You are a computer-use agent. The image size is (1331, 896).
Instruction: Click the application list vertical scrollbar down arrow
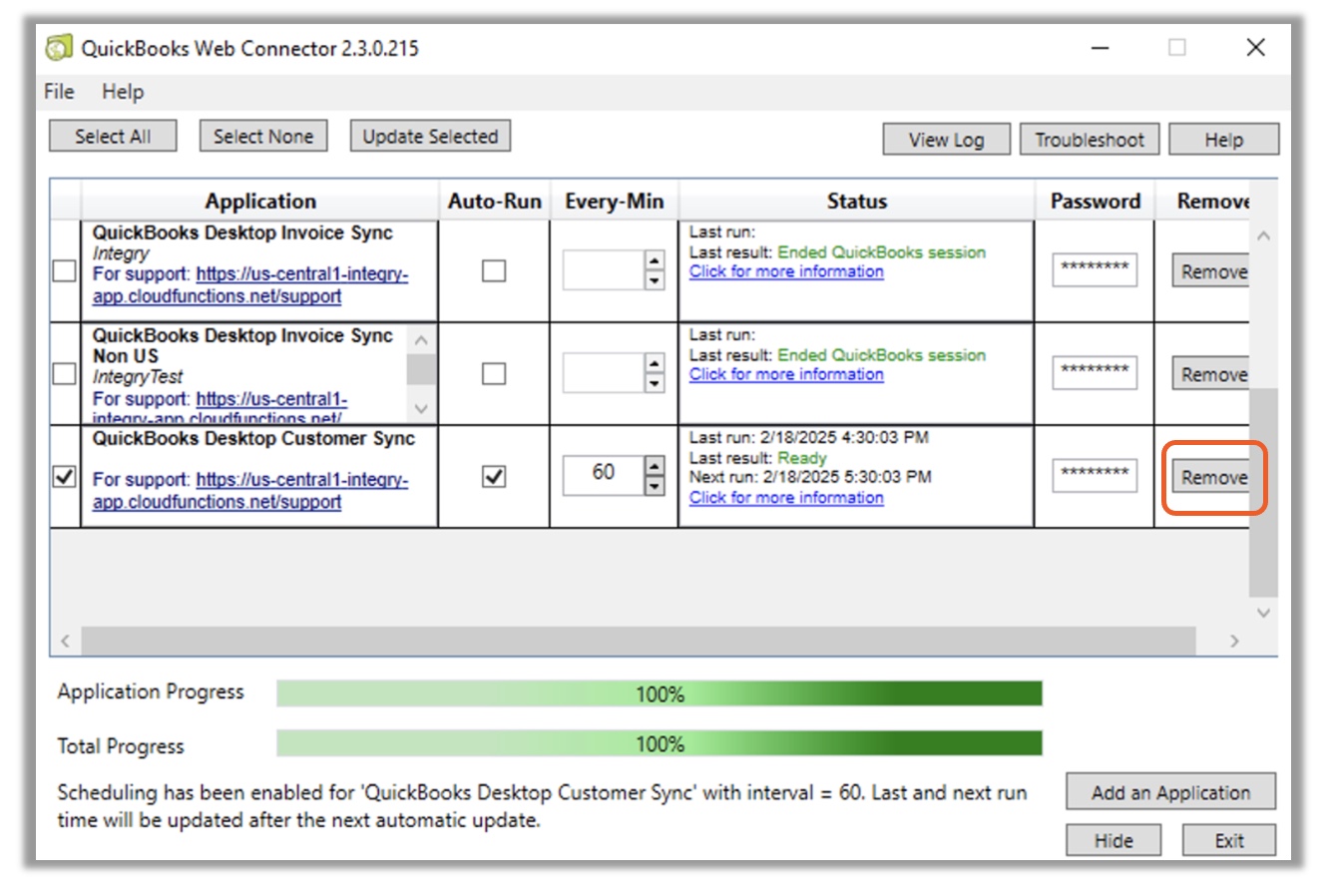point(1263,613)
